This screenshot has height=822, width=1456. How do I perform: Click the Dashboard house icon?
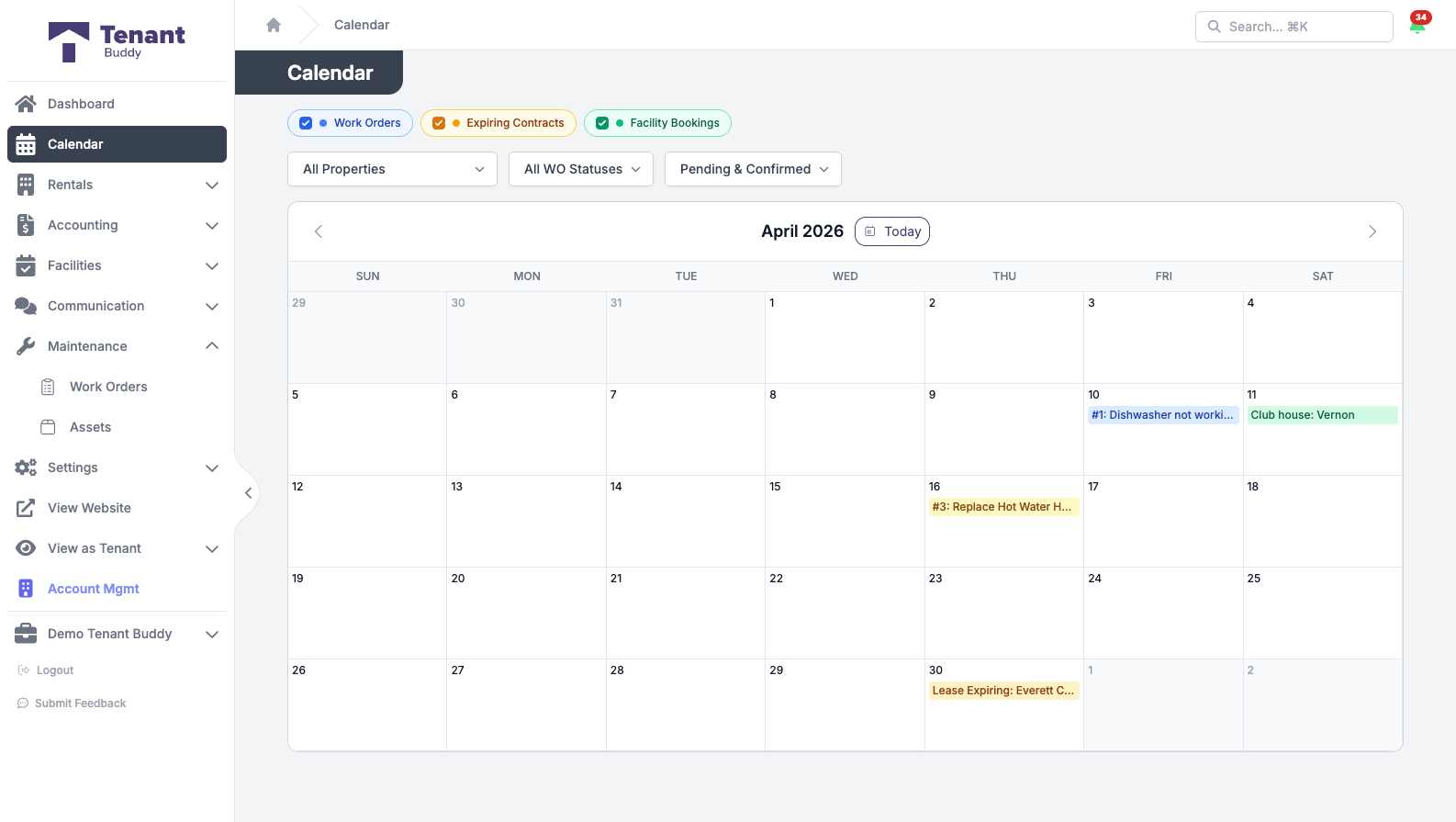(26, 104)
